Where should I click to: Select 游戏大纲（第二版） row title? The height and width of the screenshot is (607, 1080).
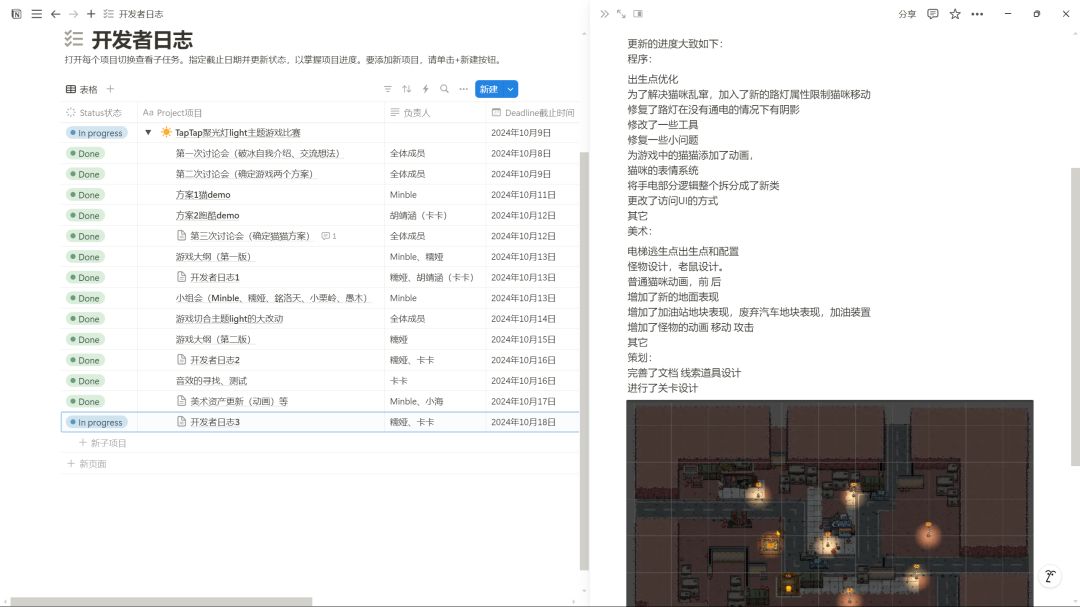tap(214, 339)
